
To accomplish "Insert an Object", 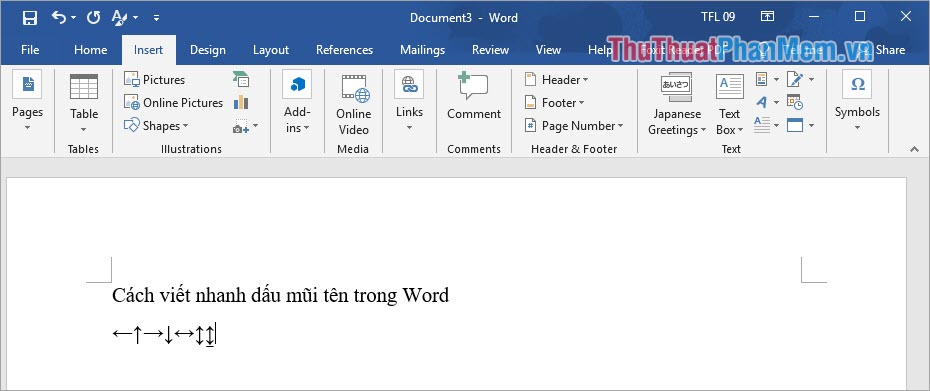I will tap(800, 125).
